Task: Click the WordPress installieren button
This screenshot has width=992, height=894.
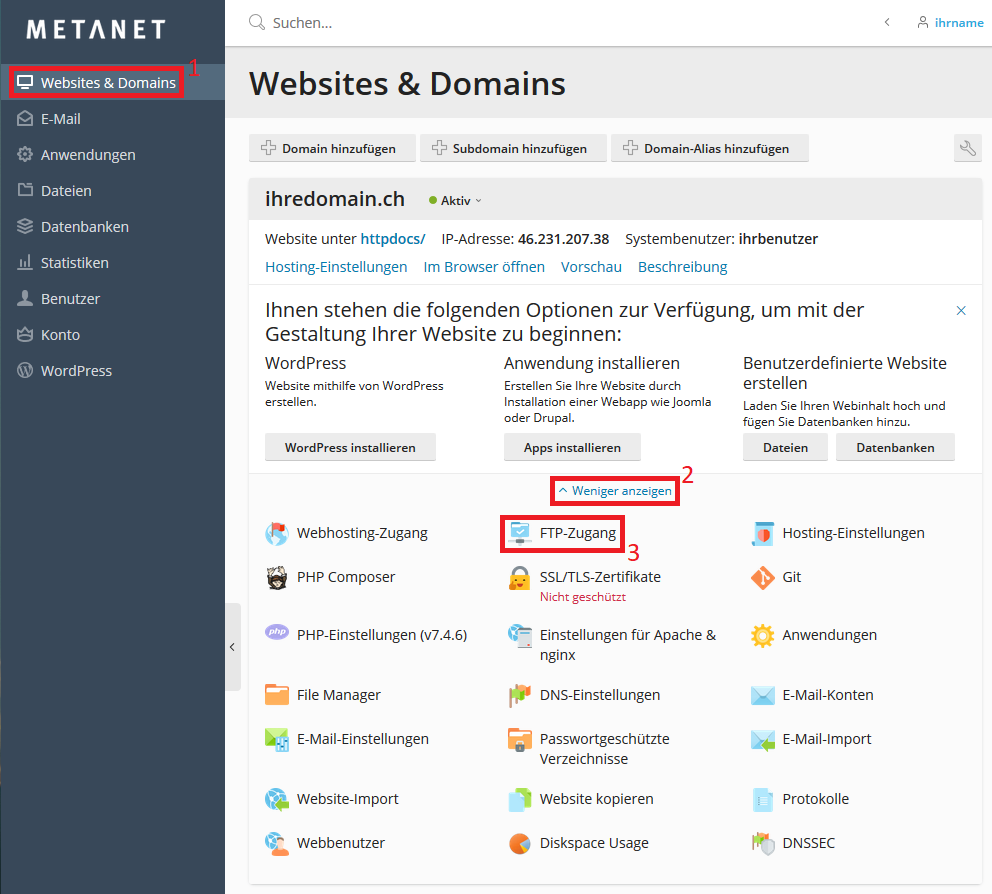Action: (350, 448)
